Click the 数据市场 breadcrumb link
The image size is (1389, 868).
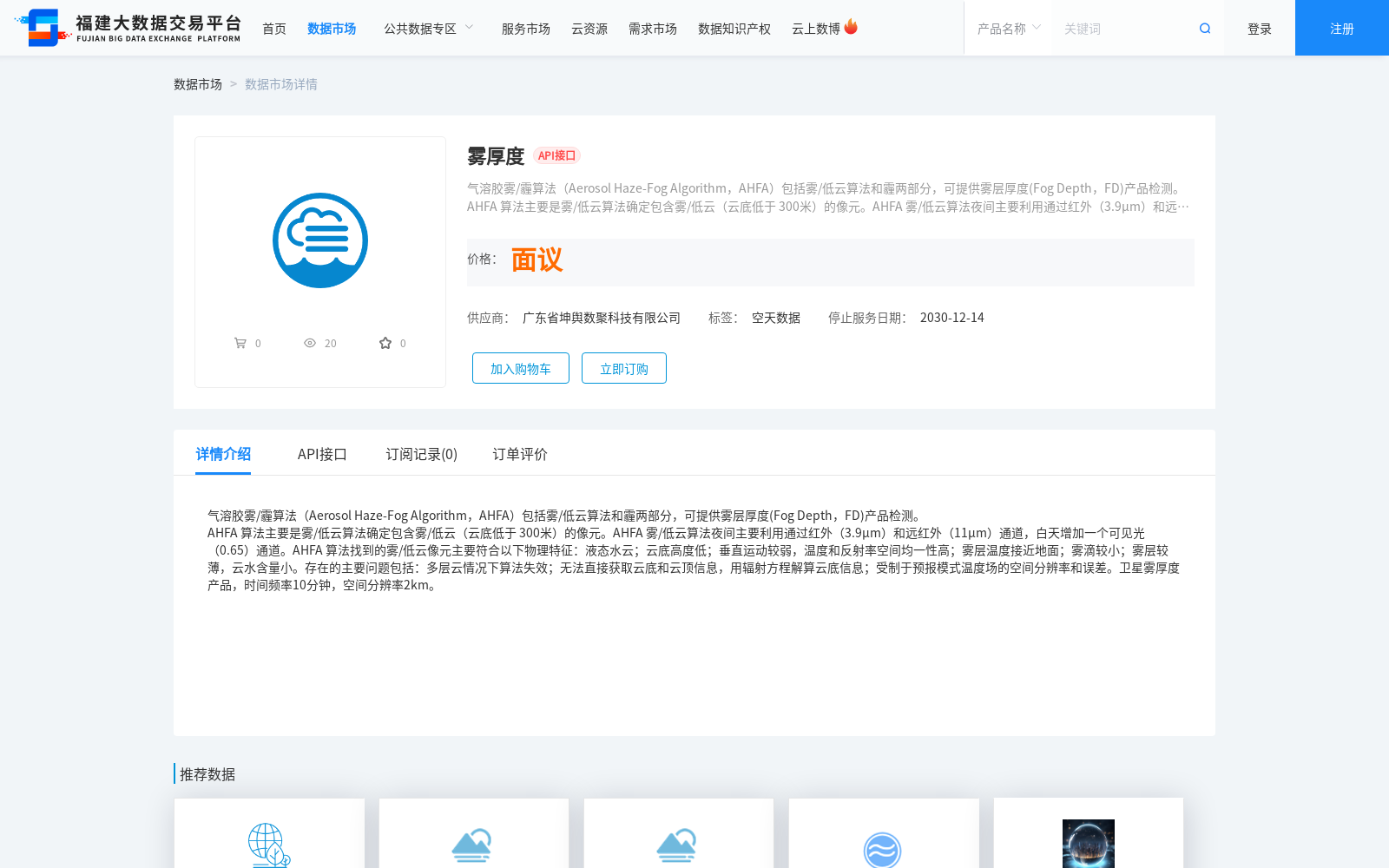point(198,84)
